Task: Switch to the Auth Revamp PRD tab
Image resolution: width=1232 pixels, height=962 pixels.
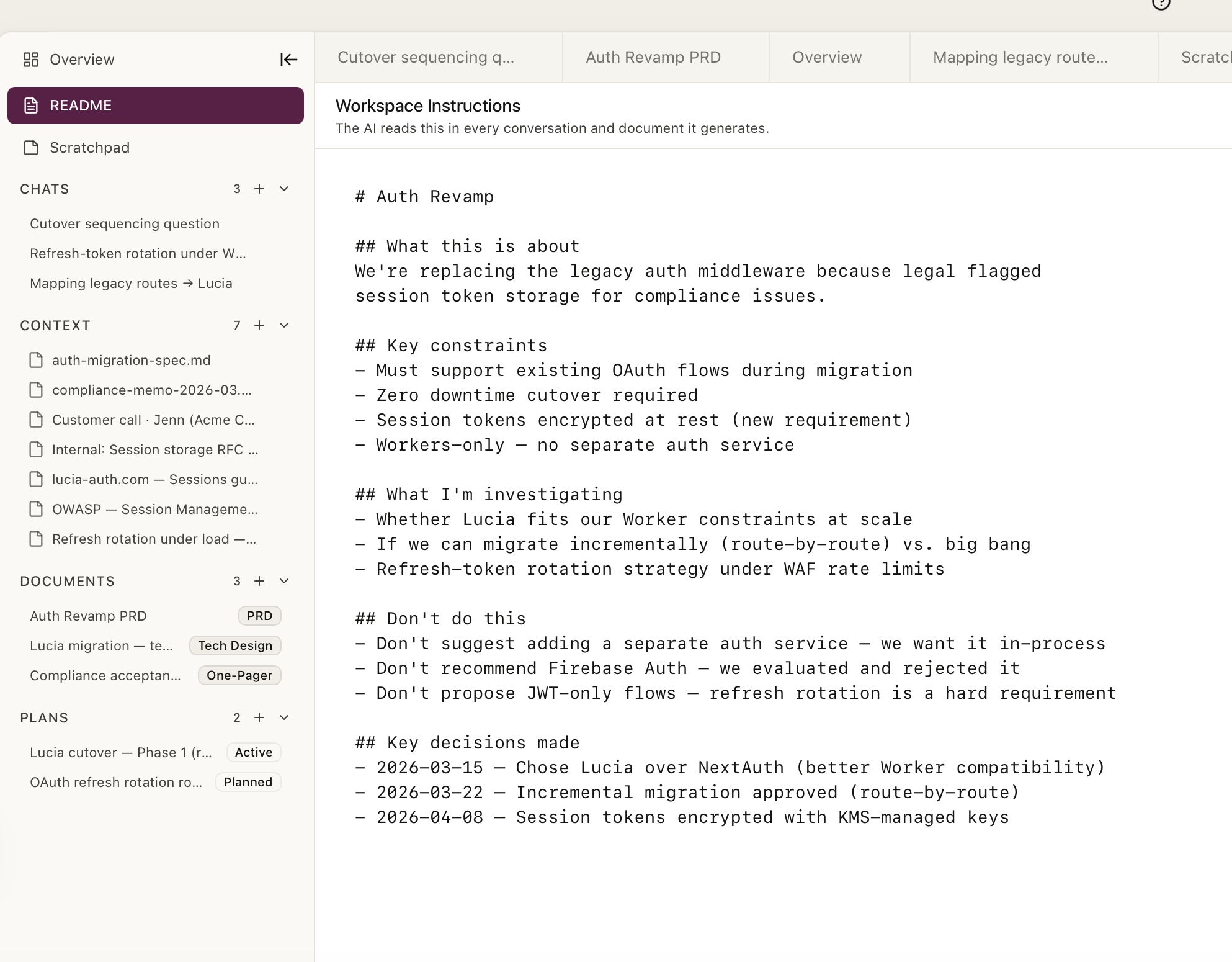Action: coord(653,57)
